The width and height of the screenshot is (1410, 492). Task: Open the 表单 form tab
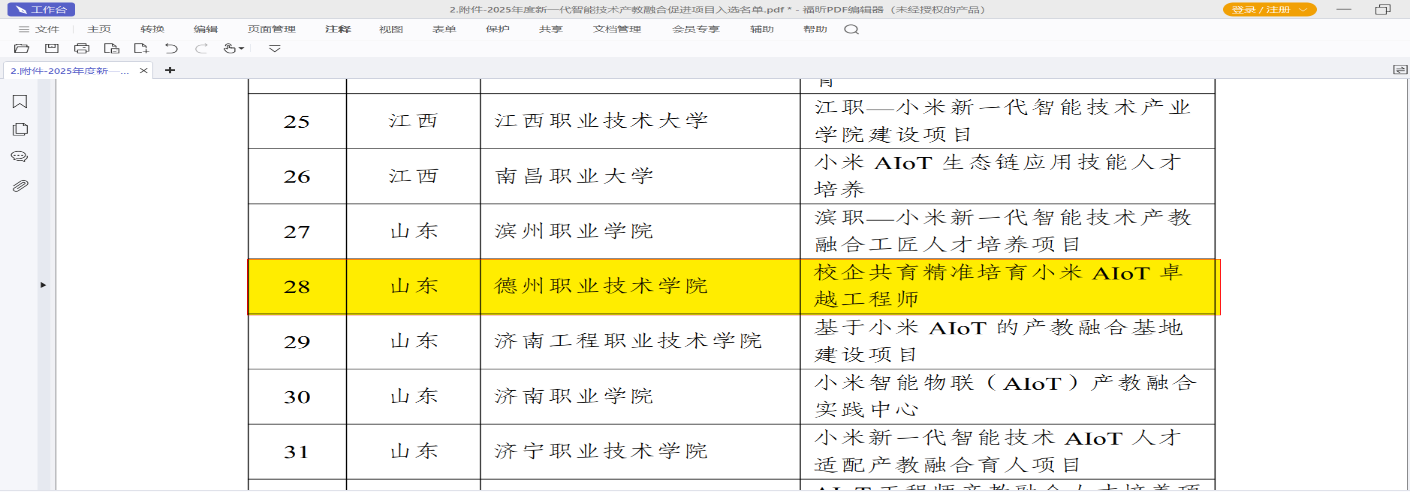click(444, 29)
